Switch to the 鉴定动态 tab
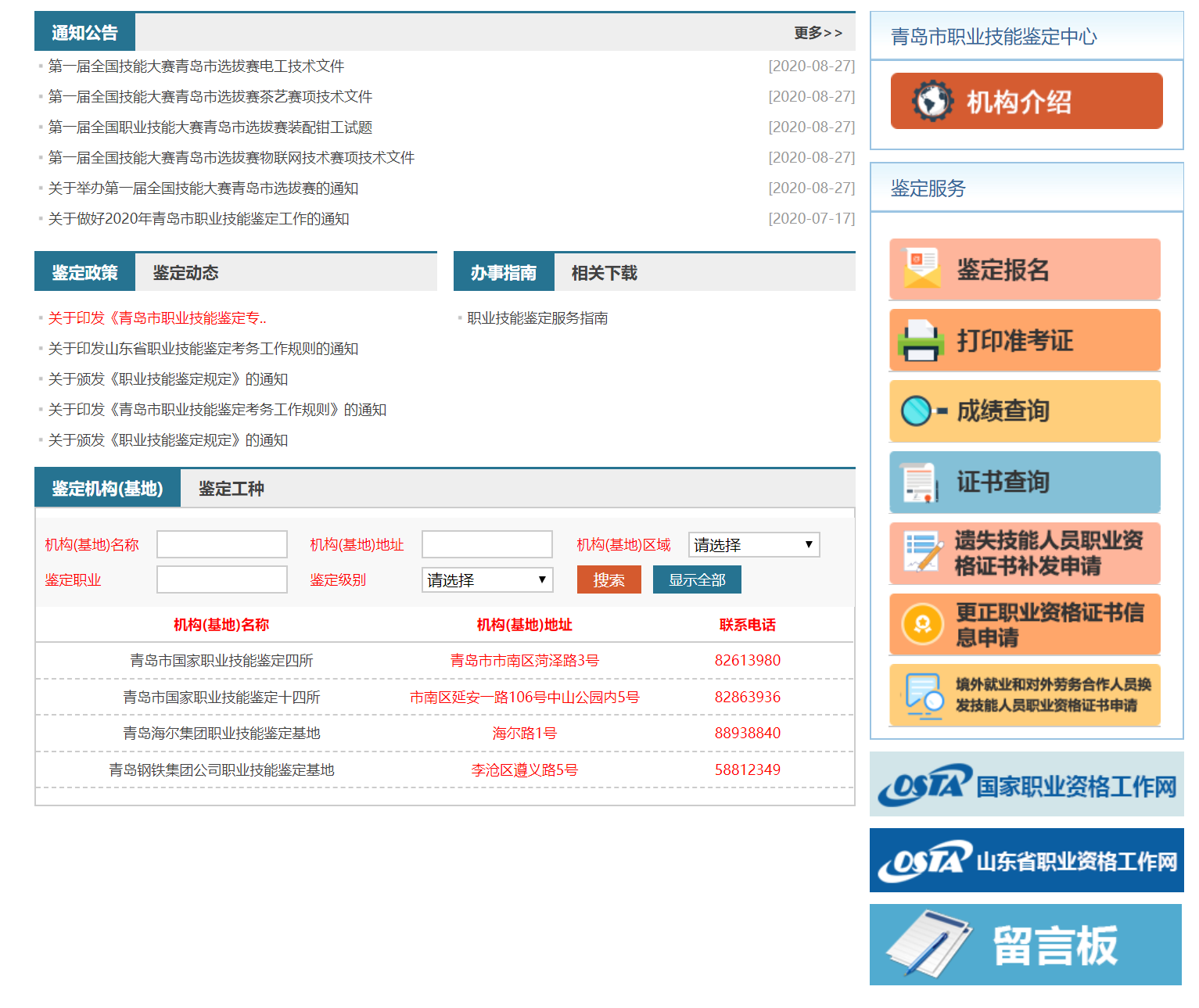Screen dimensions: 1199x1008 click(185, 273)
